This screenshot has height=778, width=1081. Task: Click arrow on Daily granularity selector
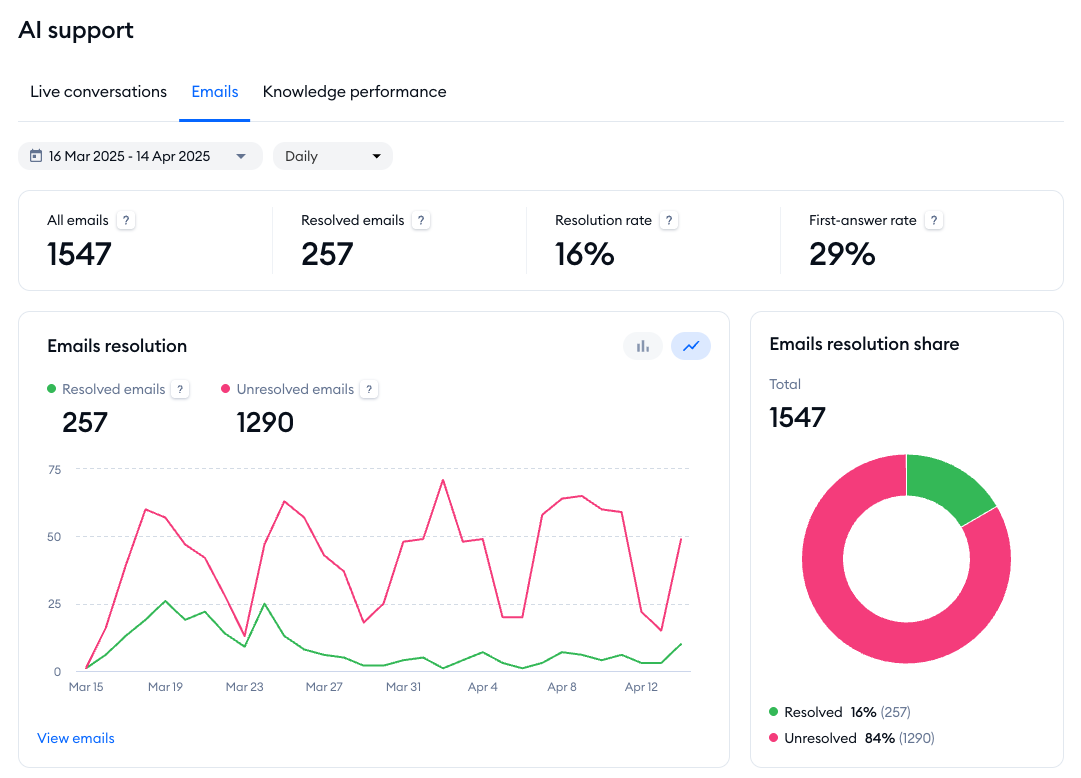pos(377,156)
